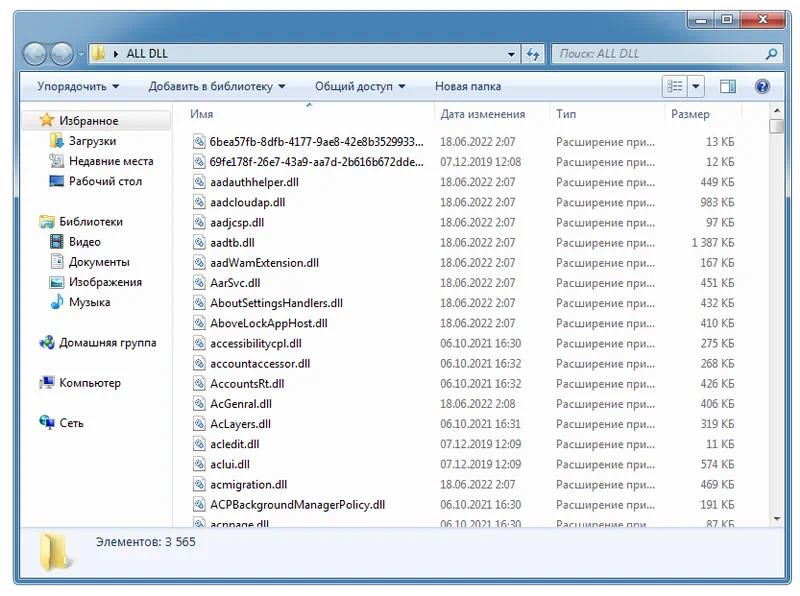Click the folder icon in address bar

(x=98, y=53)
